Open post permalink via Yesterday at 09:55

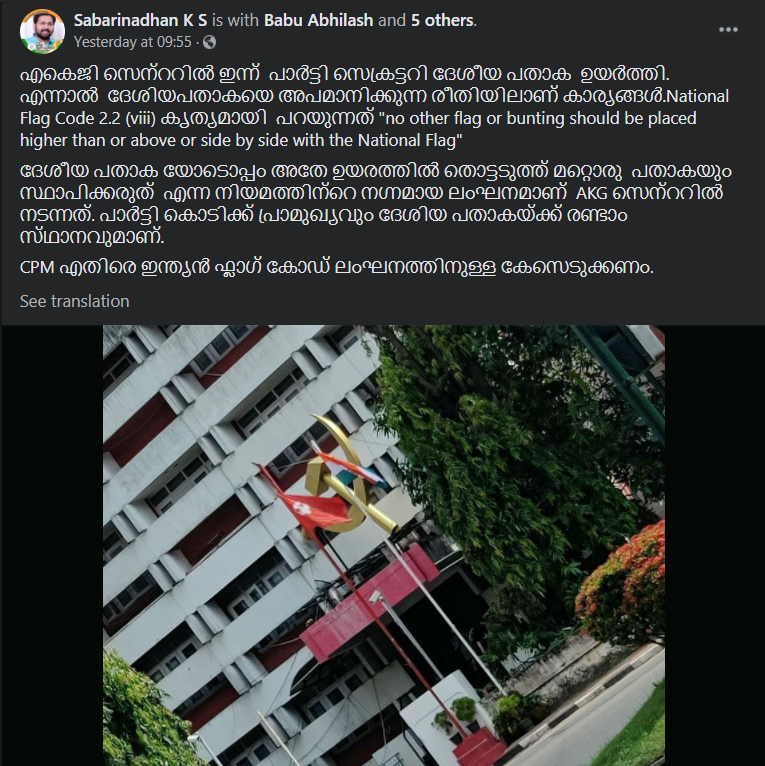point(132,42)
